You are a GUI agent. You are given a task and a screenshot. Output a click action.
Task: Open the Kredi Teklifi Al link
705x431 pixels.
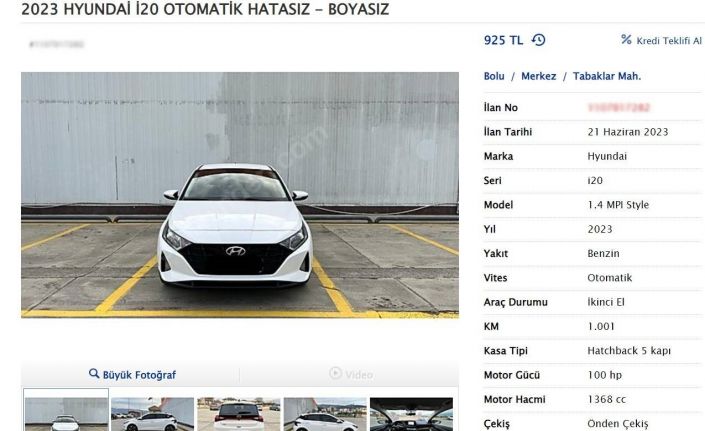point(669,40)
